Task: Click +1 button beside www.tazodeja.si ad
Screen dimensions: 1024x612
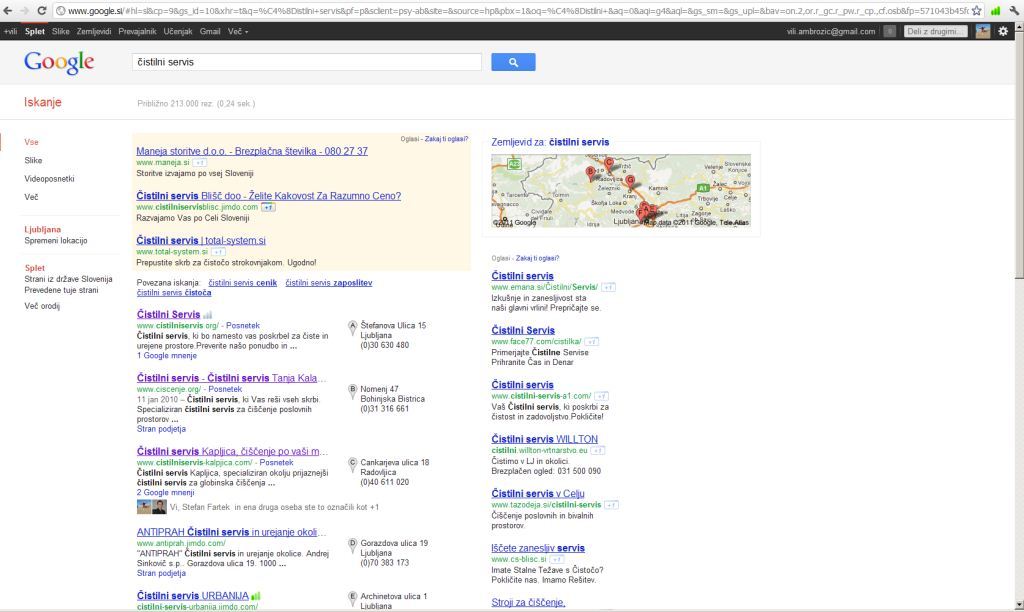Action: pyautogui.click(x=611, y=505)
